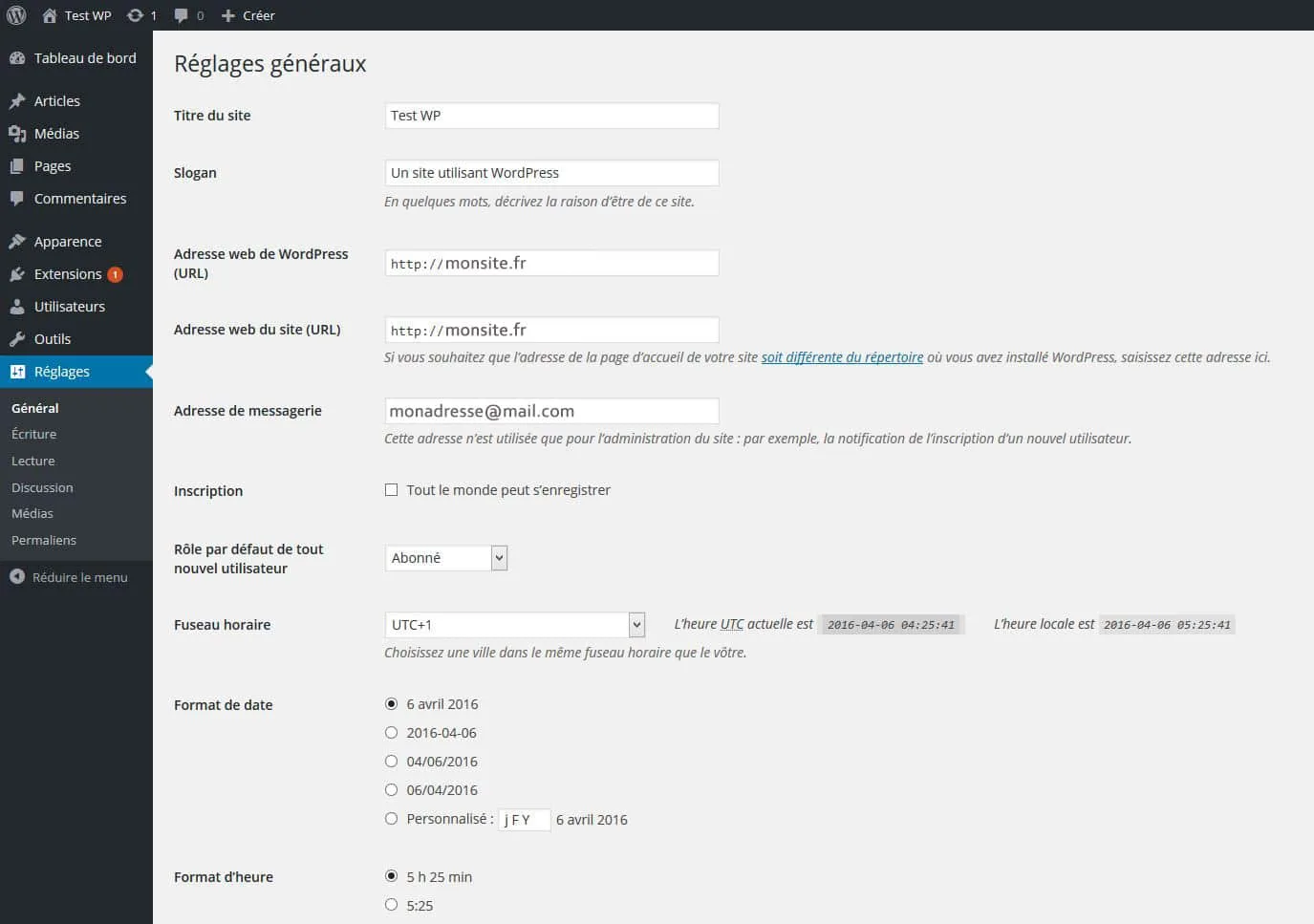
Task: Click the Extensions plug icon
Action: 17,274
